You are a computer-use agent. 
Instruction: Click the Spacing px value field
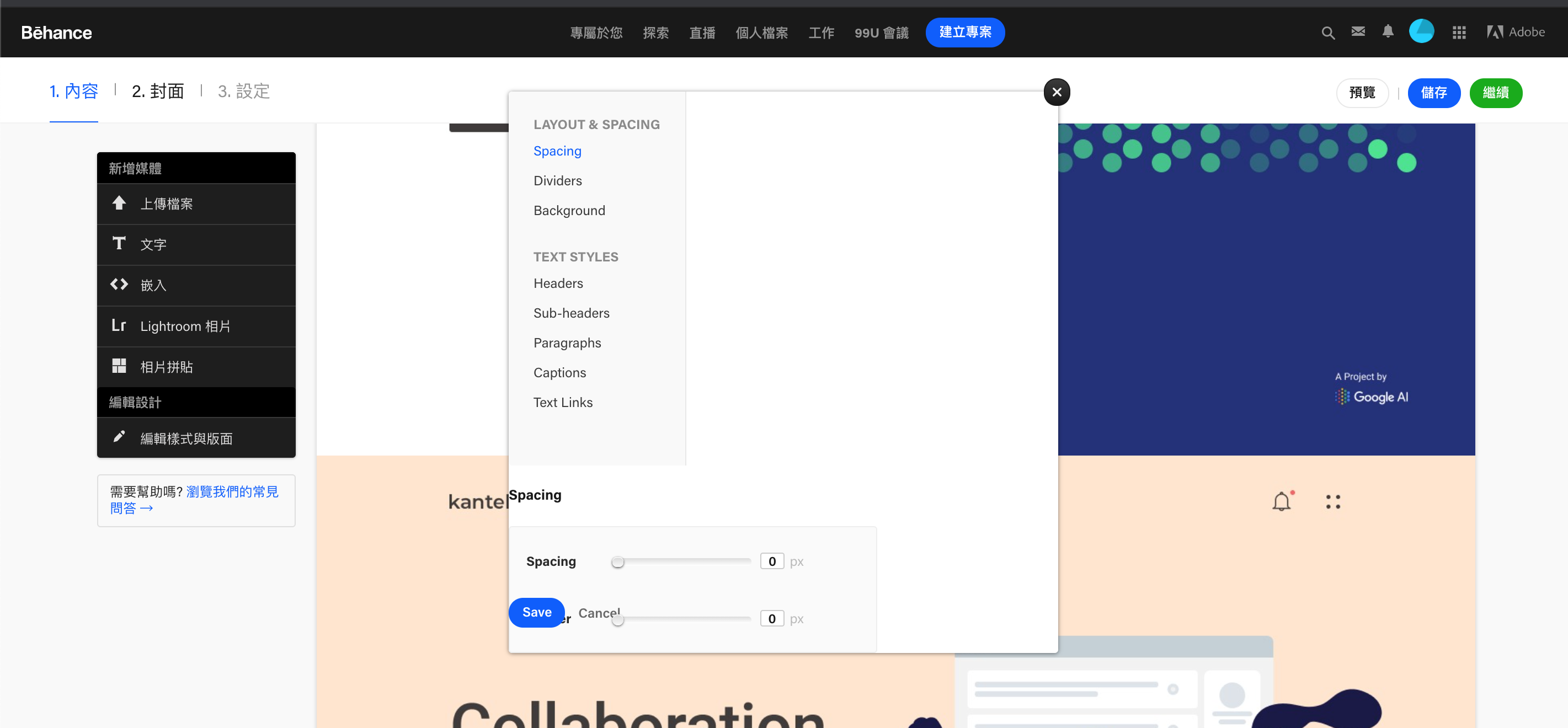pos(772,562)
